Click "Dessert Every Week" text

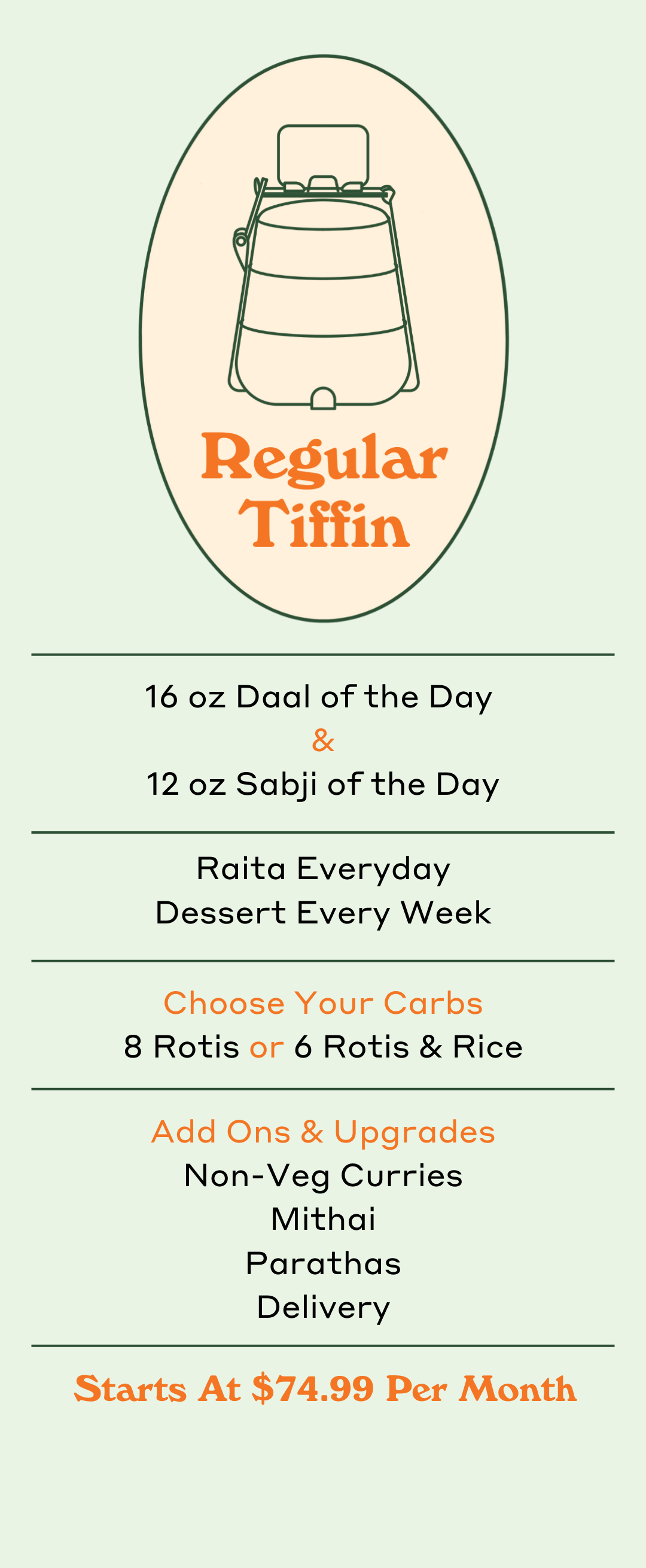323,913
